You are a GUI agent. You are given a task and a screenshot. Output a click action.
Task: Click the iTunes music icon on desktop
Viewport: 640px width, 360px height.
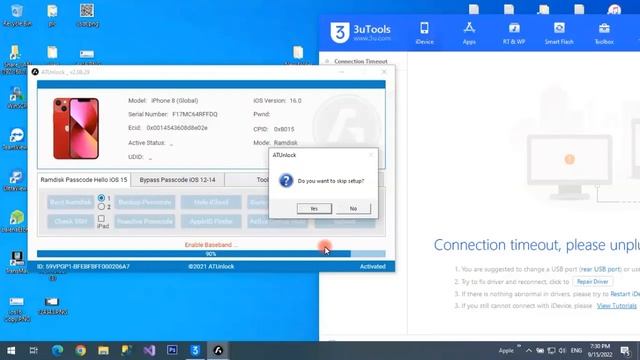point(614,10)
